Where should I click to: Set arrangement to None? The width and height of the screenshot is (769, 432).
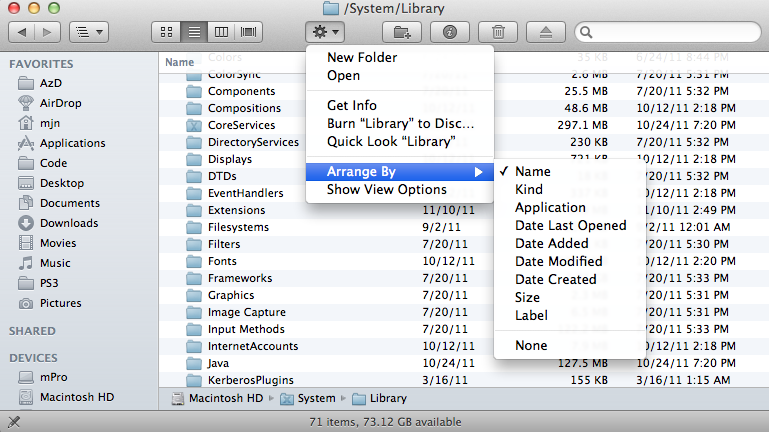(570, 346)
